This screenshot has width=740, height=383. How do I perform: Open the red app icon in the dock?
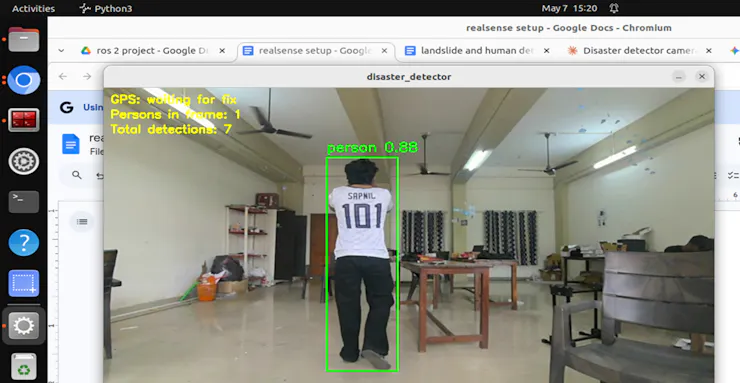(24, 120)
